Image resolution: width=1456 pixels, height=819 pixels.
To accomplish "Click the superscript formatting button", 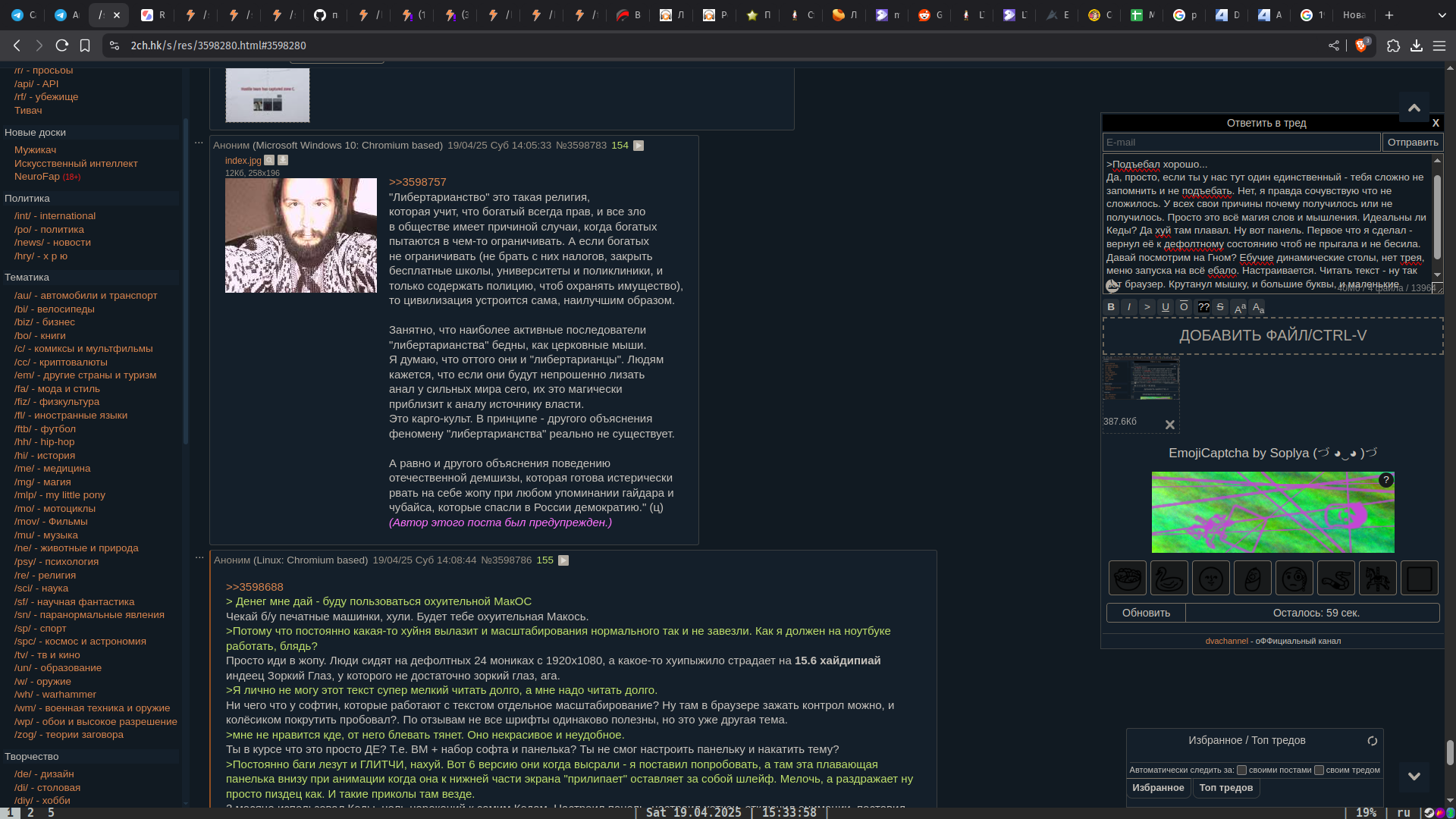I will coord(1240,307).
